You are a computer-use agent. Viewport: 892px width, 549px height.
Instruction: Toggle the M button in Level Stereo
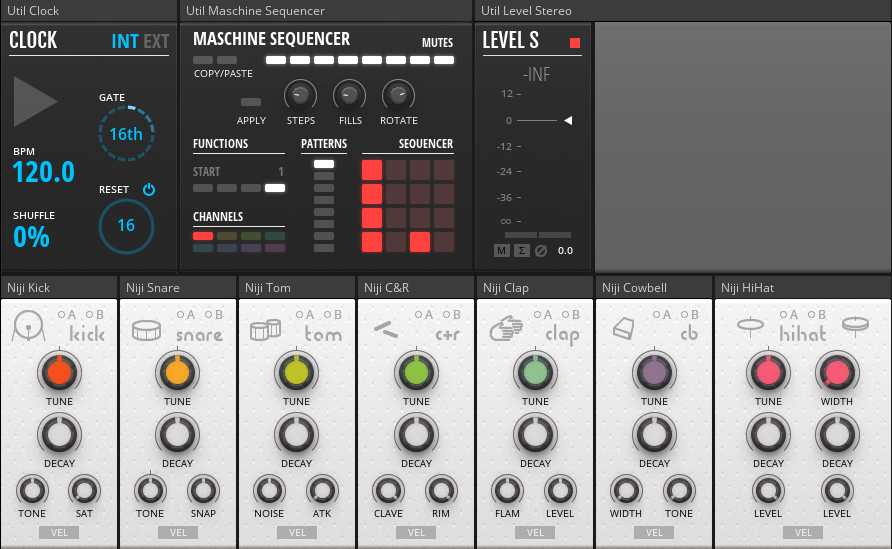click(501, 251)
